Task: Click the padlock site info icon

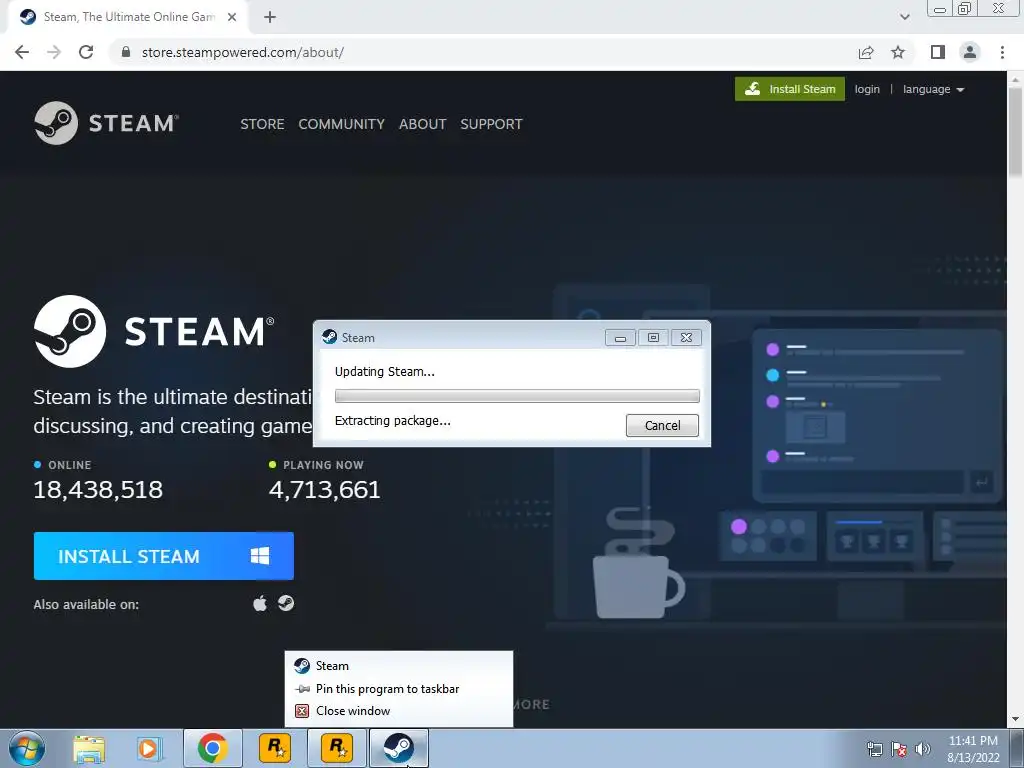Action: [x=126, y=52]
